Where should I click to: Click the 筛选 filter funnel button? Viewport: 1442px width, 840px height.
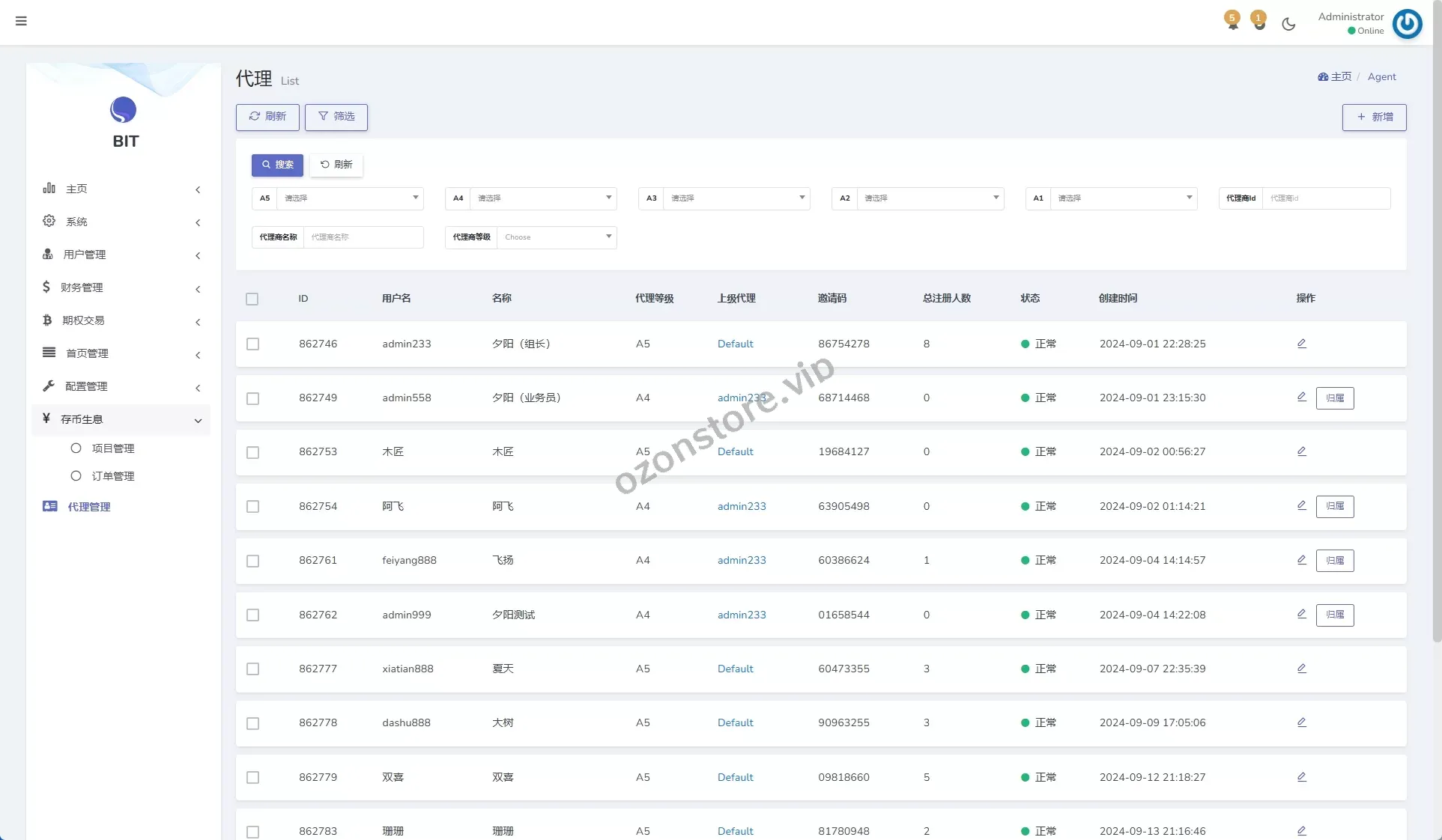pyautogui.click(x=336, y=117)
